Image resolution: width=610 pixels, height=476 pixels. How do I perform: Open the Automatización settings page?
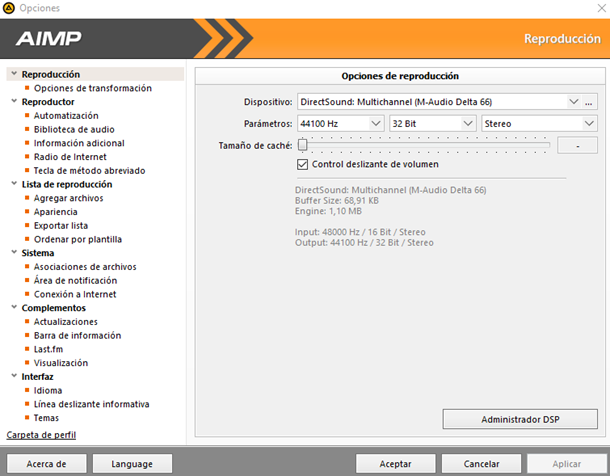click(66, 116)
